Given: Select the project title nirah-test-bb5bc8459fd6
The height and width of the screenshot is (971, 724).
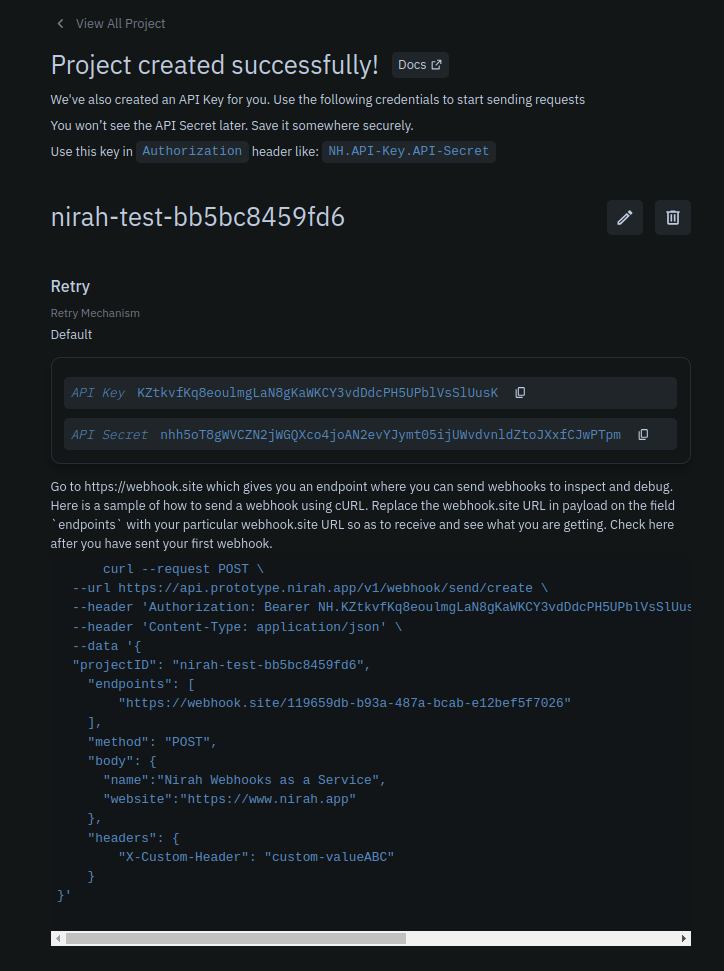Looking at the screenshot, I should (x=197, y=217).
